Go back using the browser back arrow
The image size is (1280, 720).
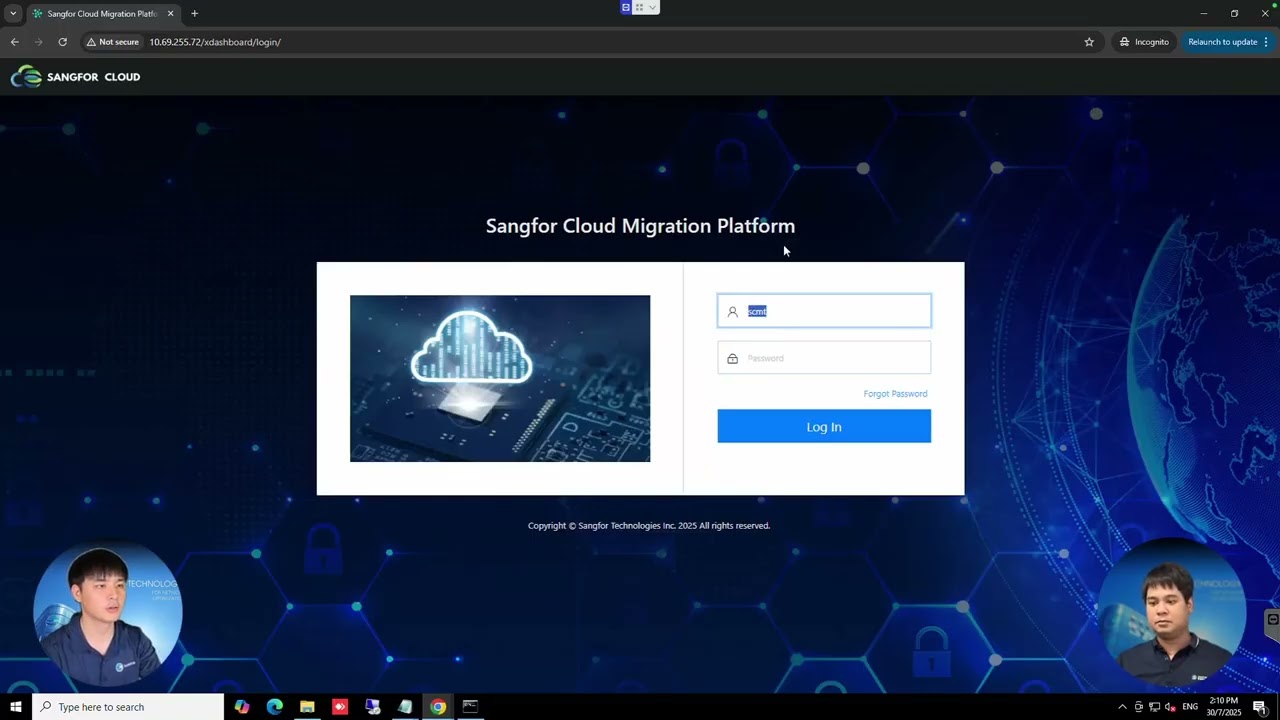point(14,42)
